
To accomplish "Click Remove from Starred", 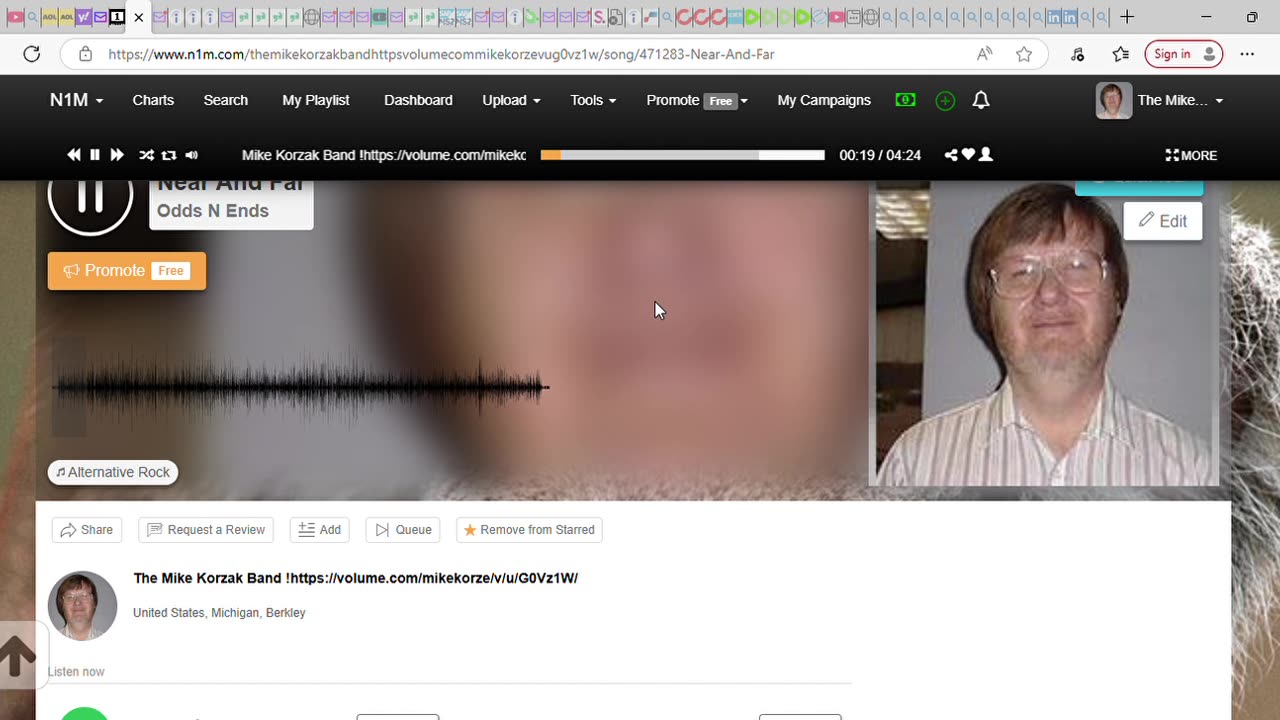I will tap(529, 530).
